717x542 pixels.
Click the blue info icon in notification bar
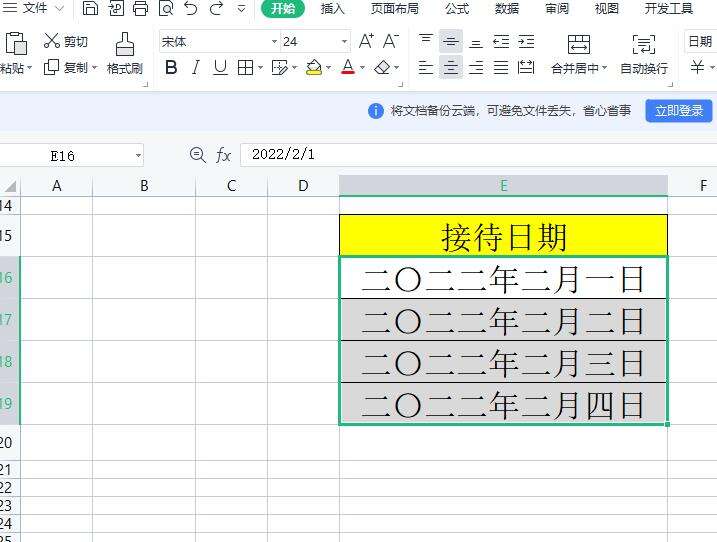tap(375, 111)
